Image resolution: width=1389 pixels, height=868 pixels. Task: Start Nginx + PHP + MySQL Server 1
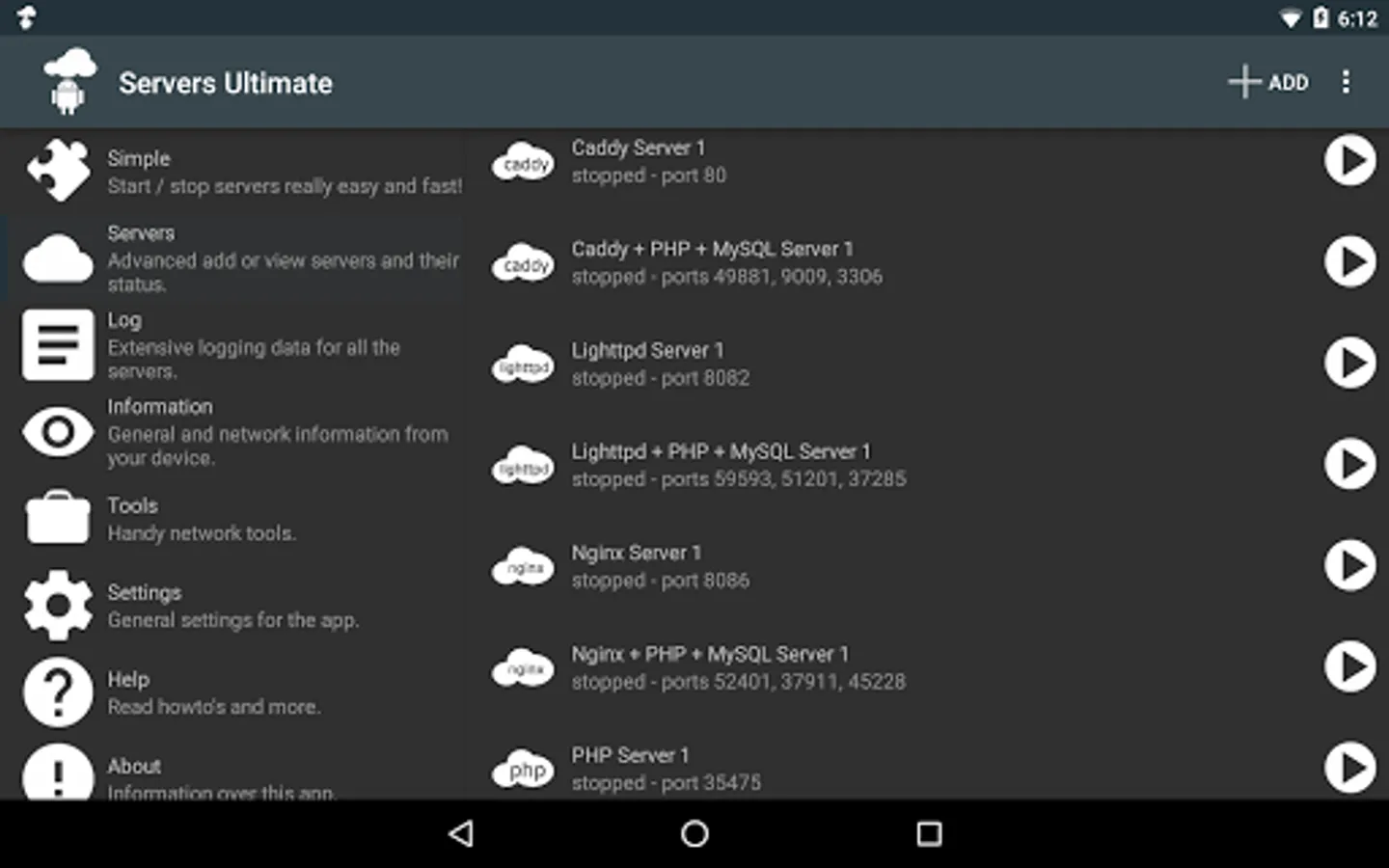[1349, 666]
